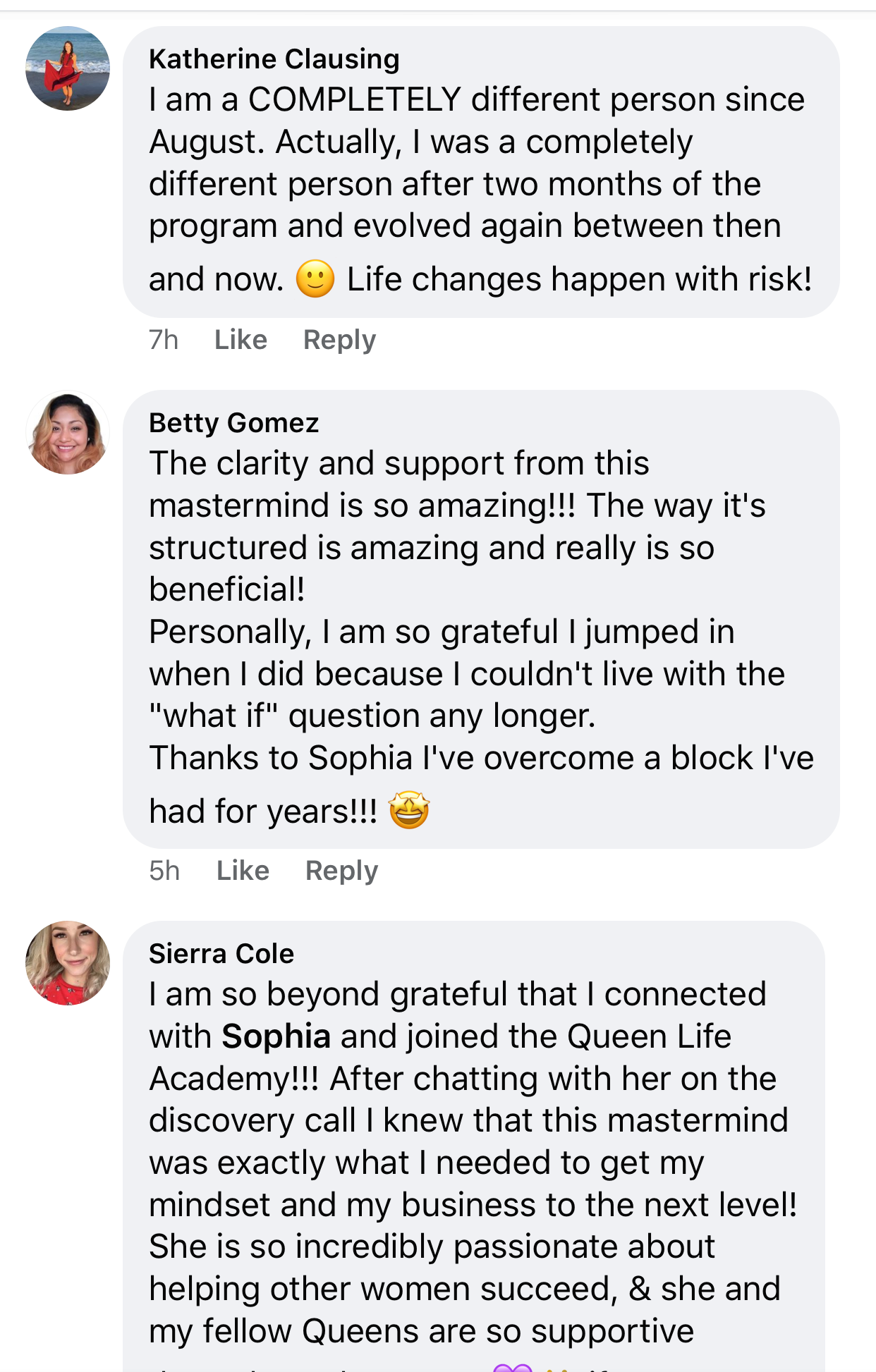
Task: Like Katherine Clausing's comment
Action: pyautogui.click(x=241, y=340)
